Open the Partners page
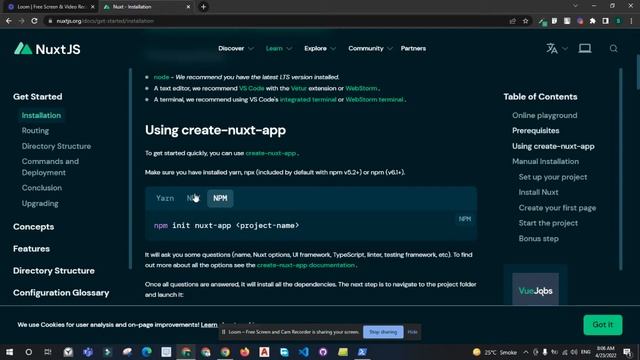 (x=413, y=49)
